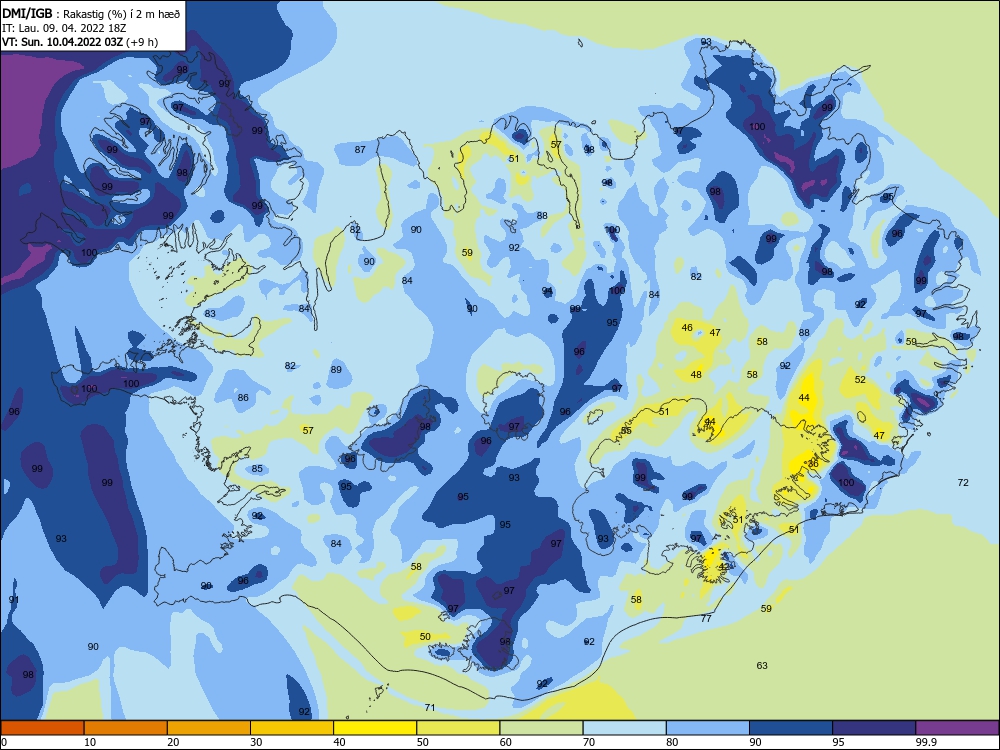Click the legend tick label '10'

(90, 742)
